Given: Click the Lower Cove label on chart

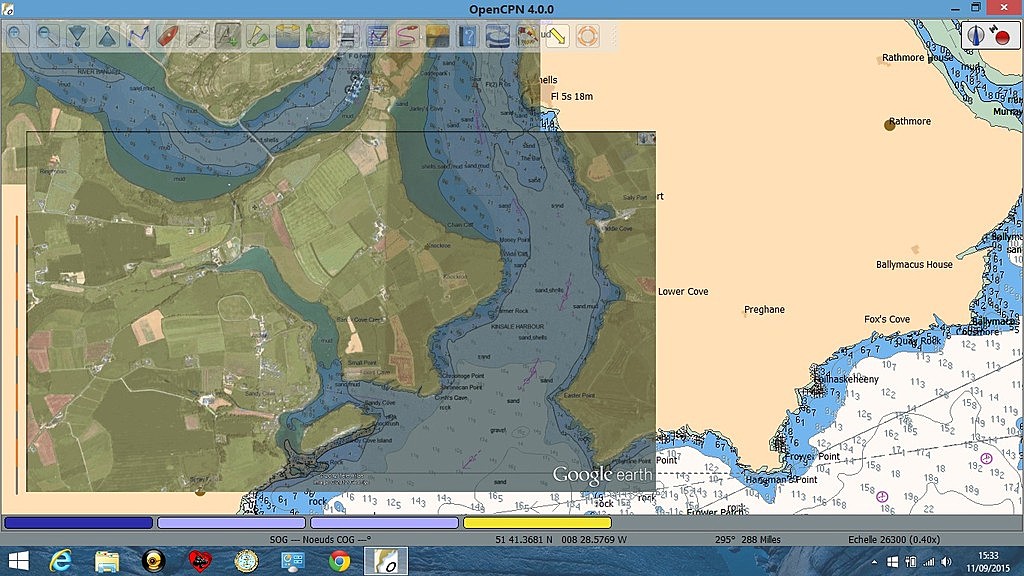Looking at the screenshot, I should (x=683, y=291).
